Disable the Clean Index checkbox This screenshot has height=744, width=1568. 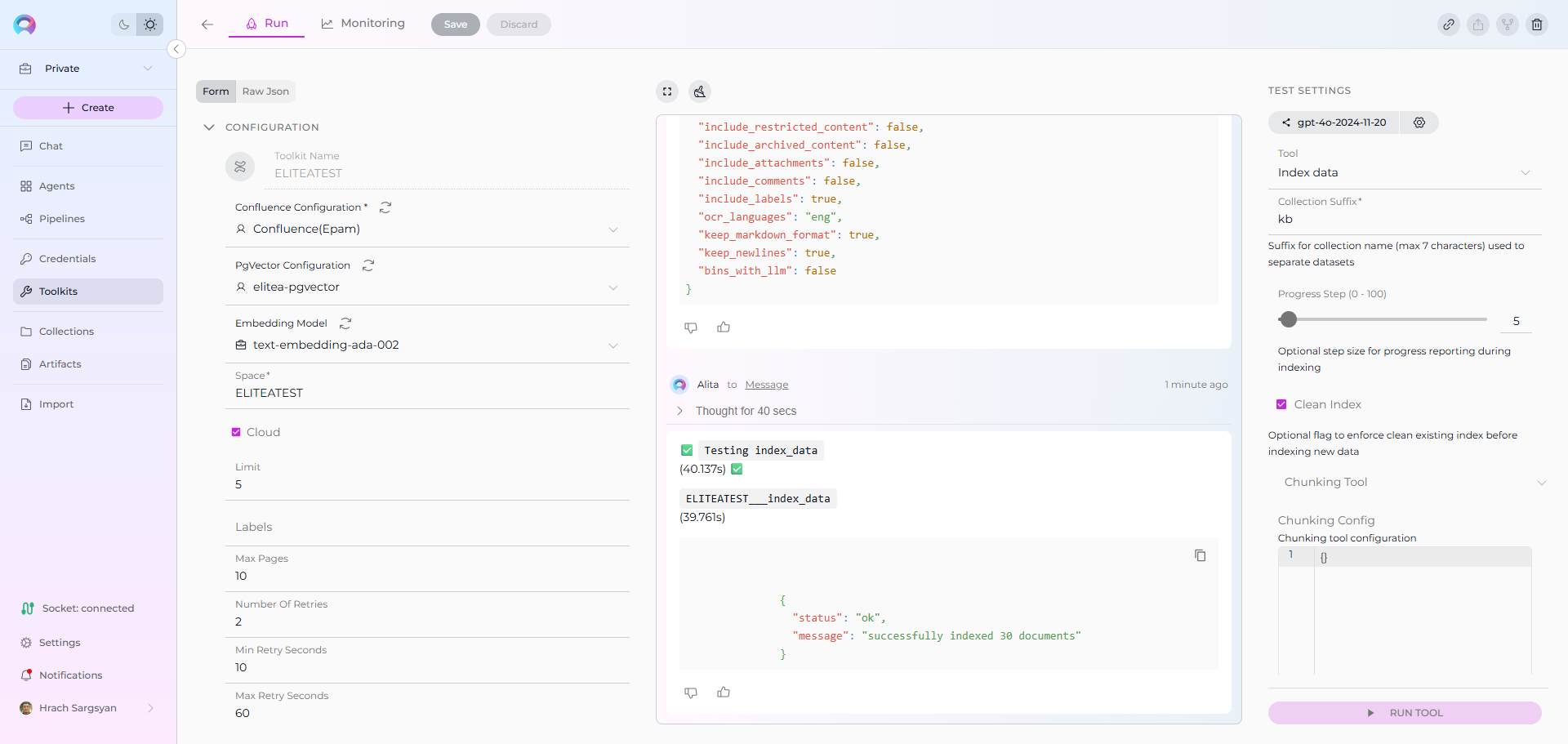point(1281,404)
